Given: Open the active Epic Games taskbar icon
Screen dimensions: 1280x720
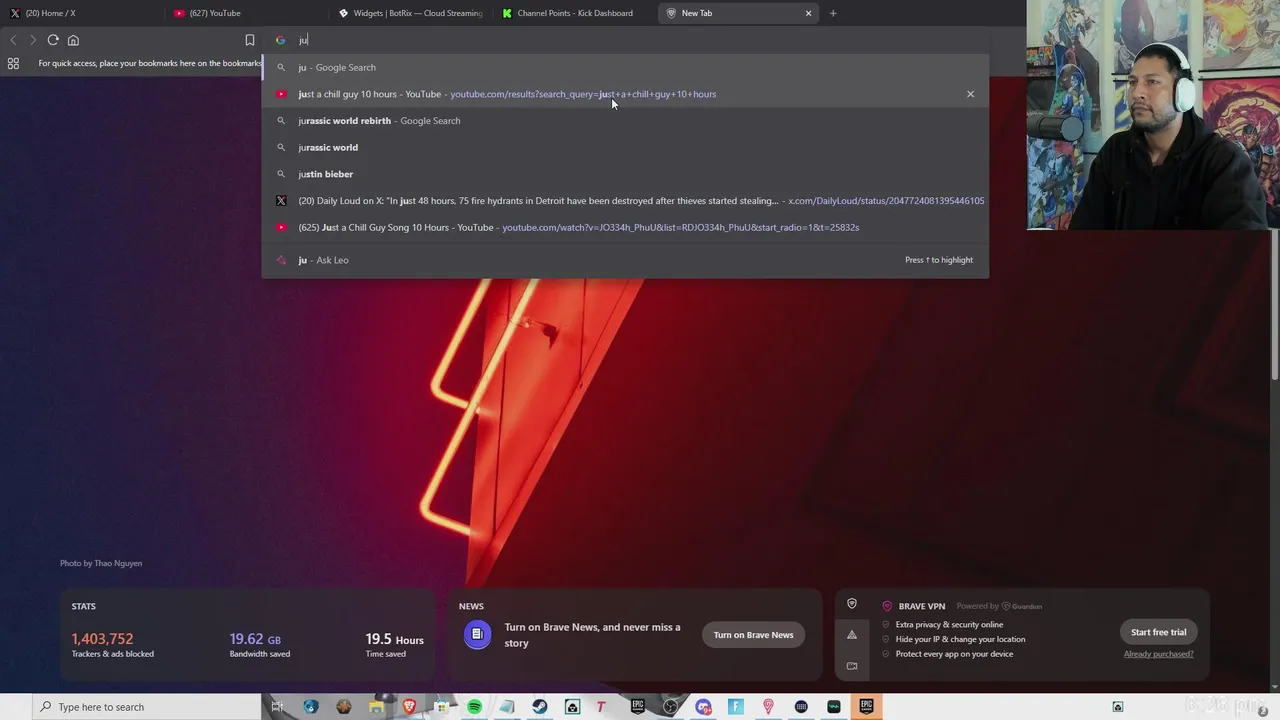Looking at the screenshot, I should [x=866, y=707].
